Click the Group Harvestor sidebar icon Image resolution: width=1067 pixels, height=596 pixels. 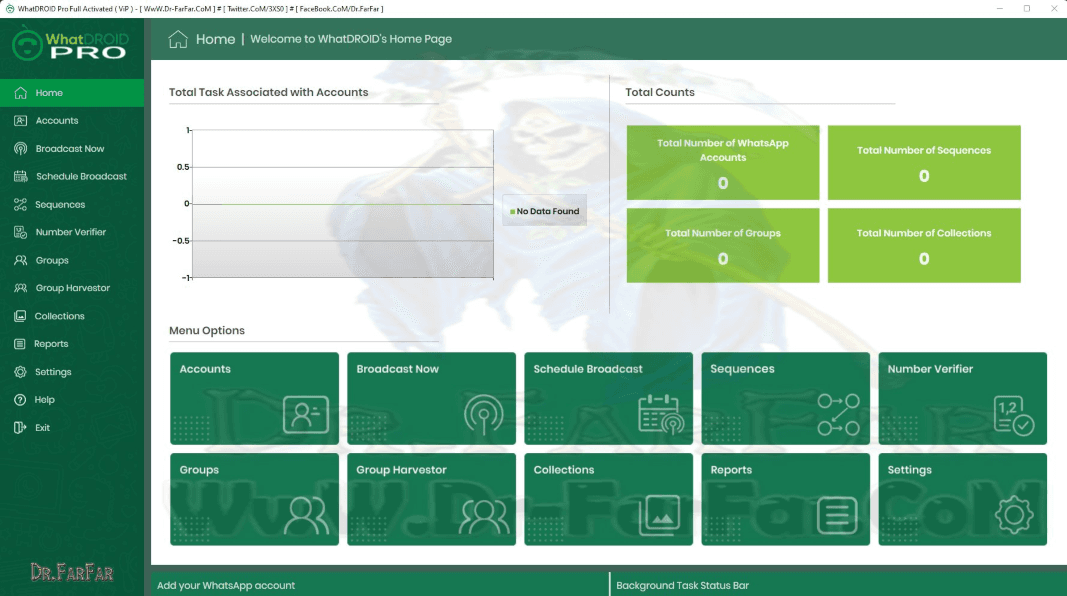point(20,288)
